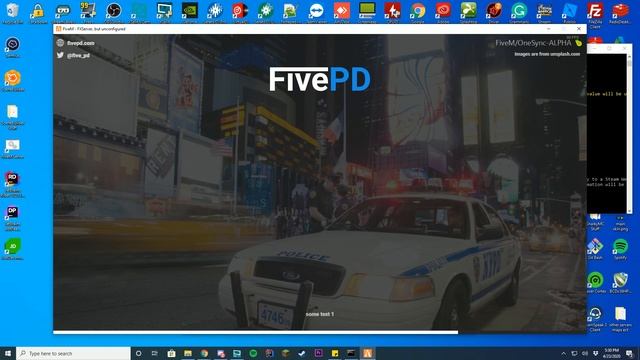Open the Recycle Bin on desktop
This screenshot has height=360, width=640.
pos(13,11)
